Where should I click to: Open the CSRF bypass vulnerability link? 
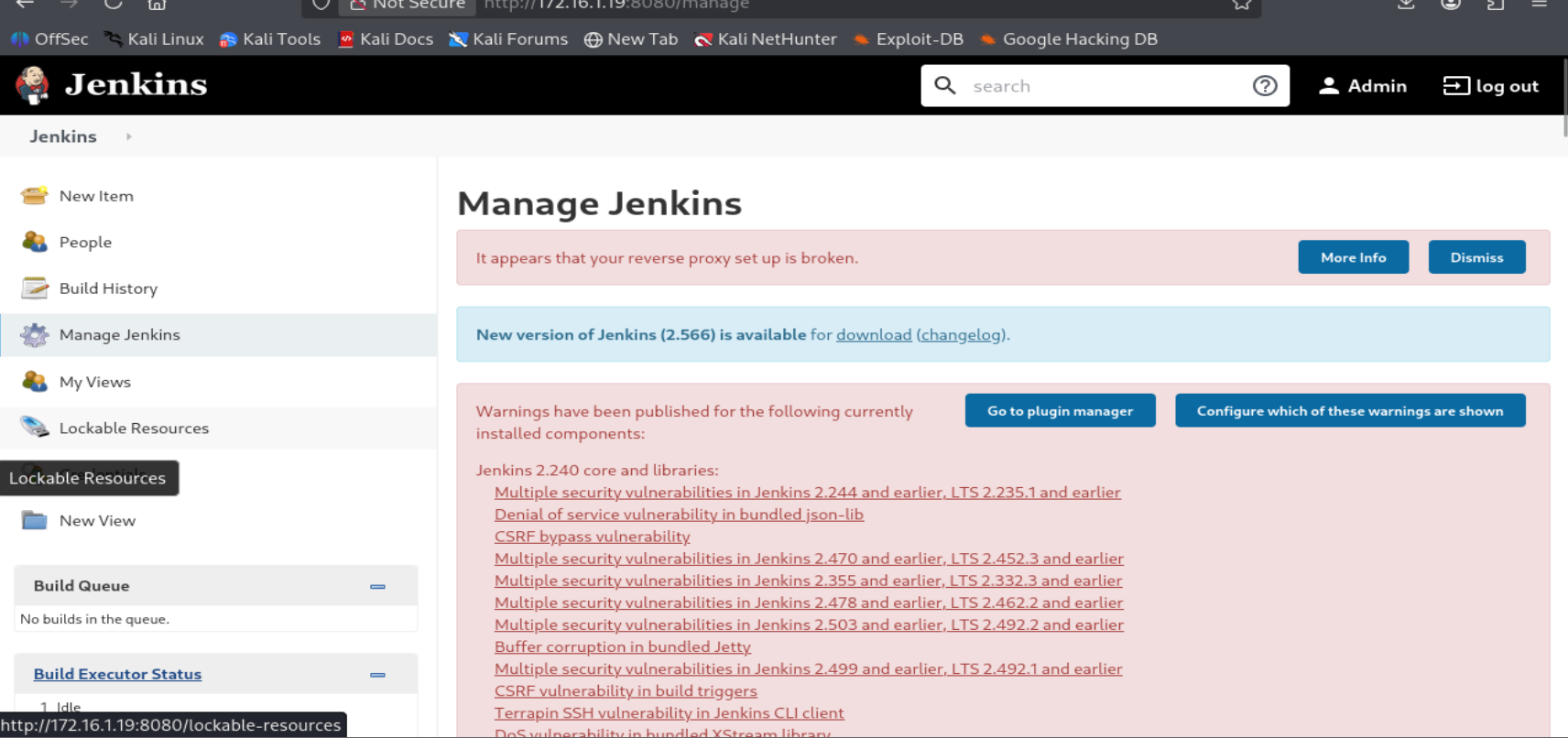pyautogui.click(x=593, y=537)
